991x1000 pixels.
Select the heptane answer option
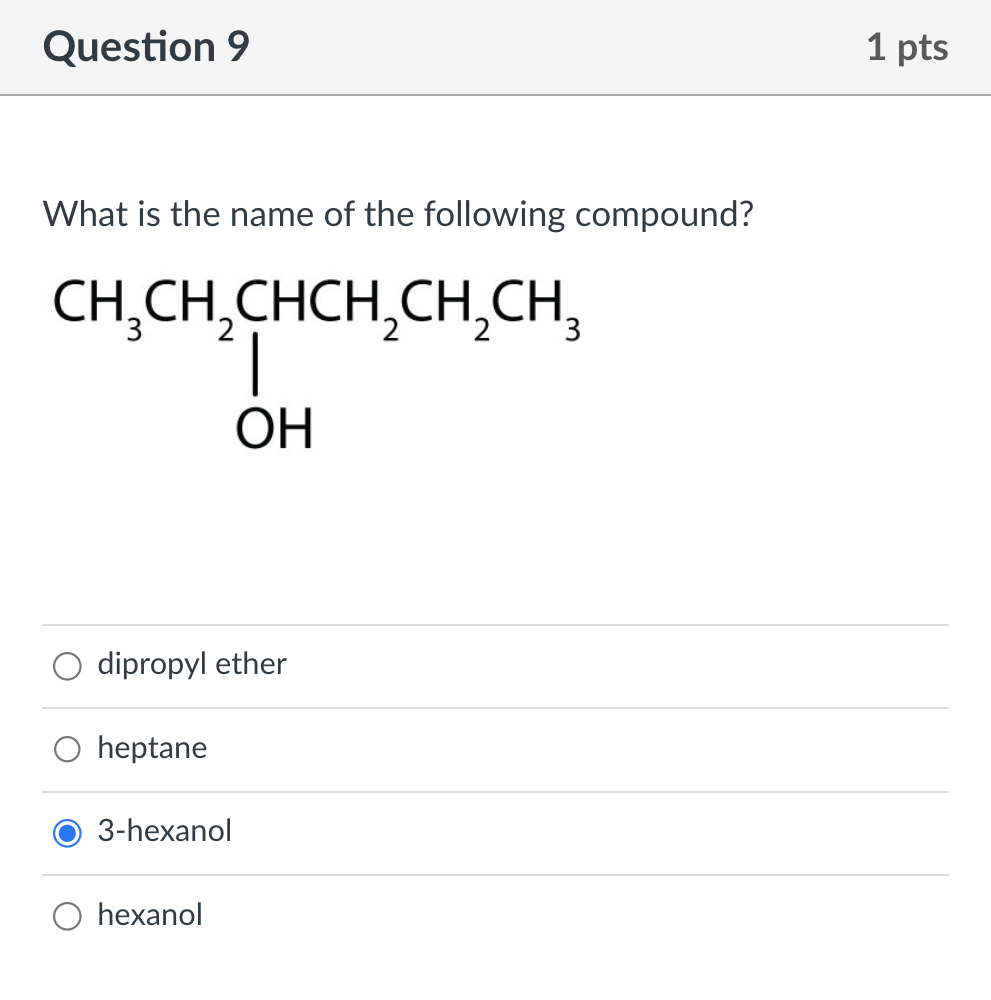coord(66,748)
